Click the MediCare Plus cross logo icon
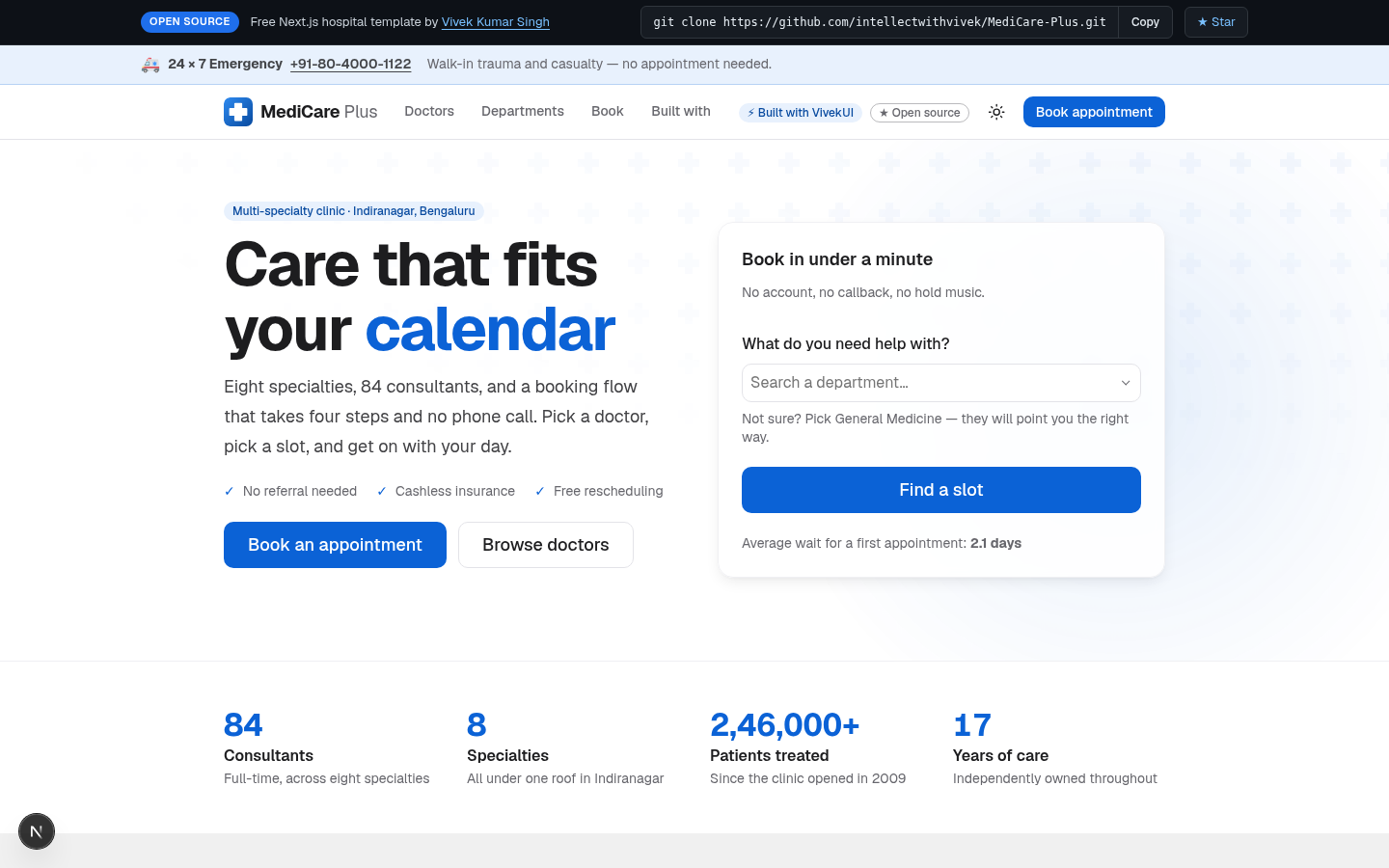Viewport: 1389px width, 868px height. tap(238, 112)
